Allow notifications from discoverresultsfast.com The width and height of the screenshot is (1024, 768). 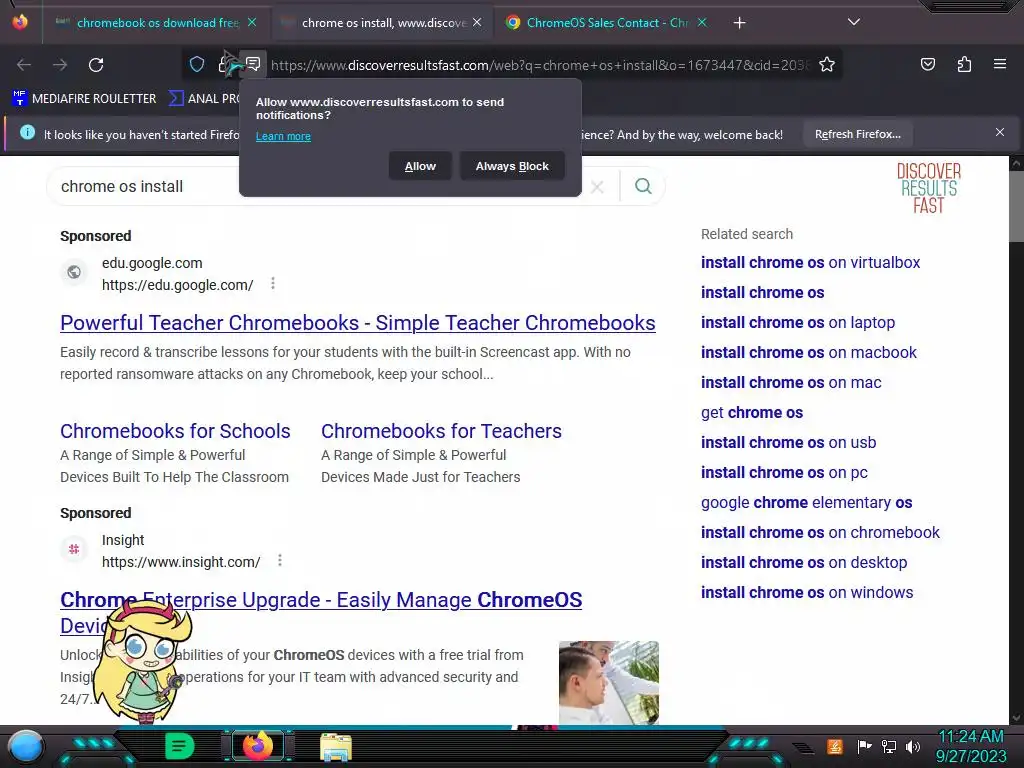tap(420, 167)
